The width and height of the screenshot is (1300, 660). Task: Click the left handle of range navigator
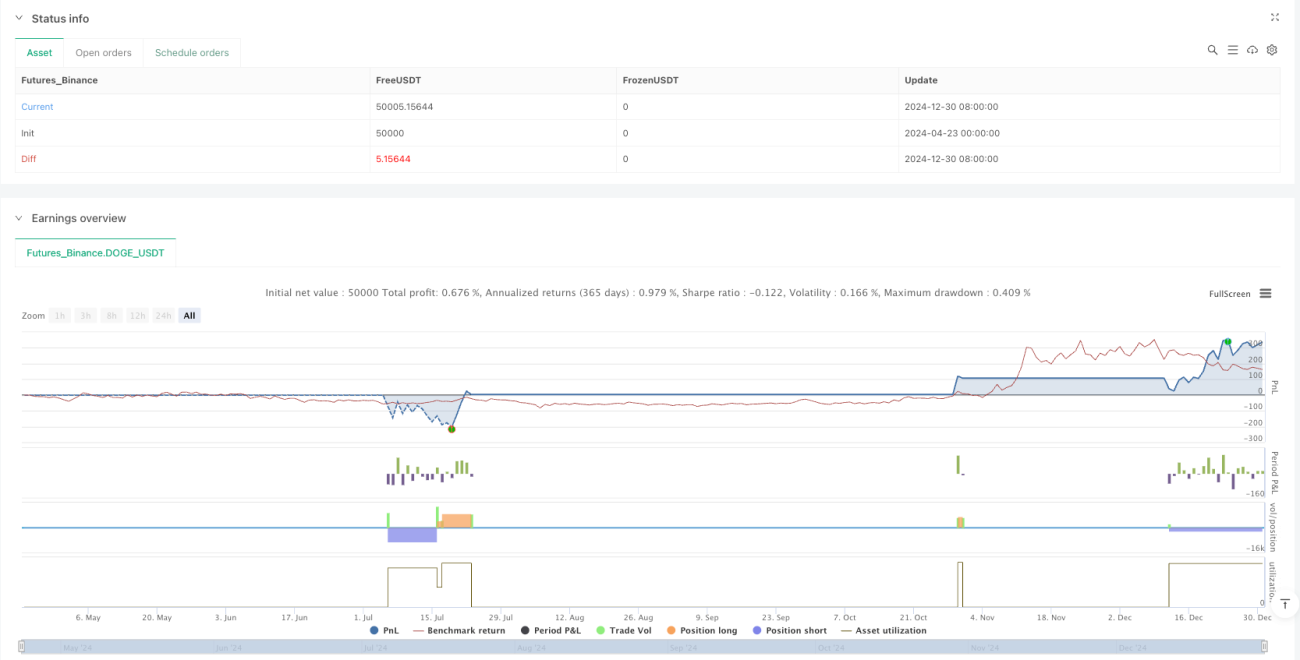coord(24,648)
